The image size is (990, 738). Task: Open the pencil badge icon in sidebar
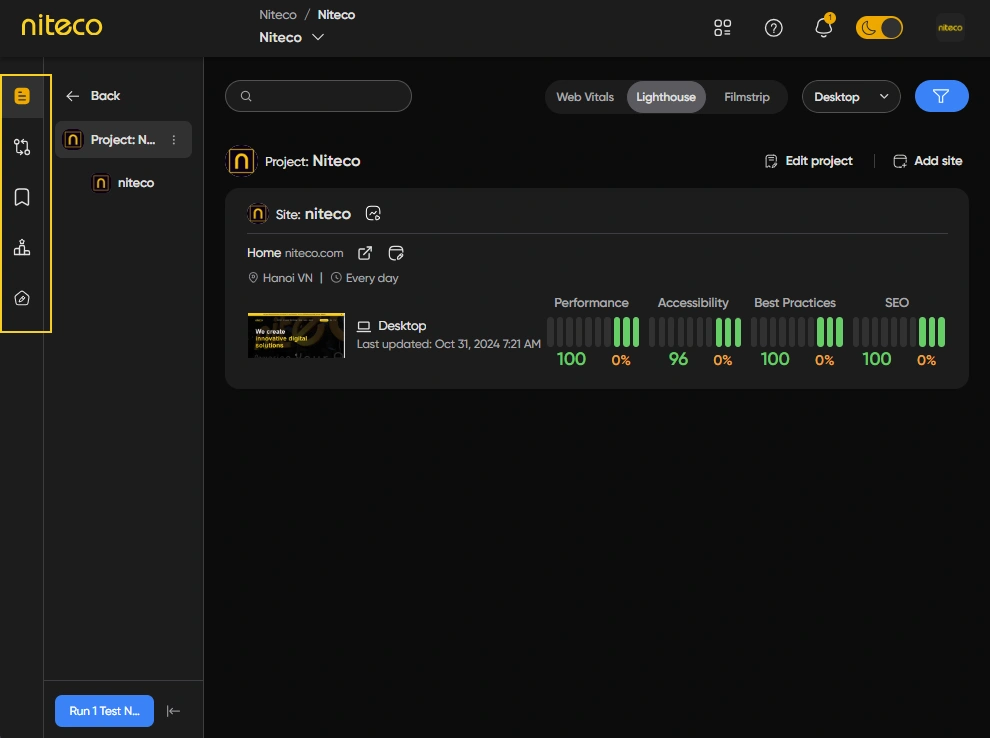point(22,298)
